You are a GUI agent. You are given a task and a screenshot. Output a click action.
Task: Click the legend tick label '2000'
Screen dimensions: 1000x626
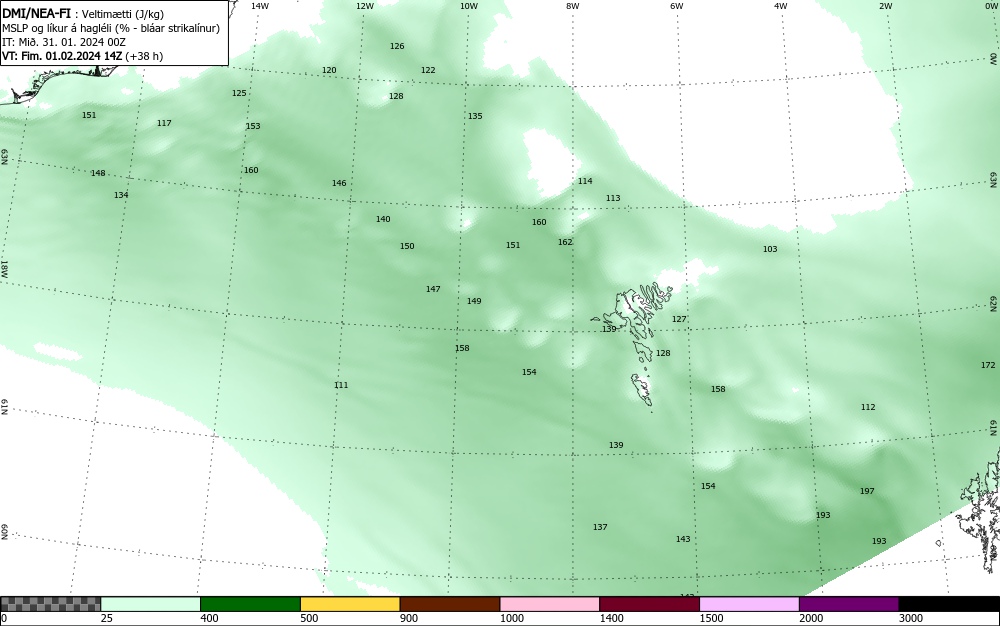(811, 618)
